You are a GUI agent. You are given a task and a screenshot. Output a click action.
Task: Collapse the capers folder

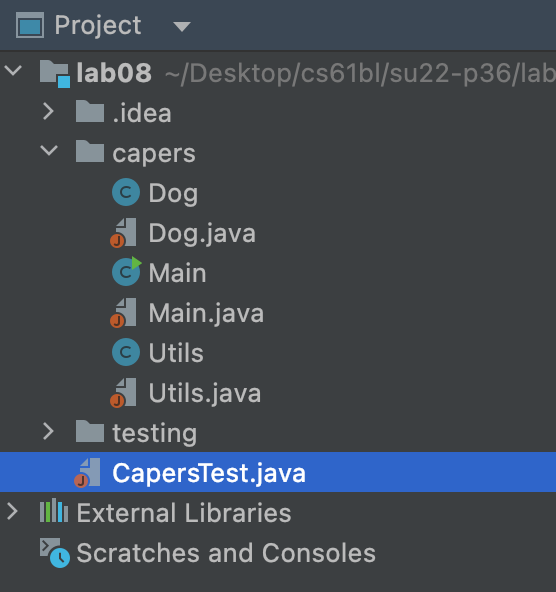pyautogui.click(x=49, y=151)
